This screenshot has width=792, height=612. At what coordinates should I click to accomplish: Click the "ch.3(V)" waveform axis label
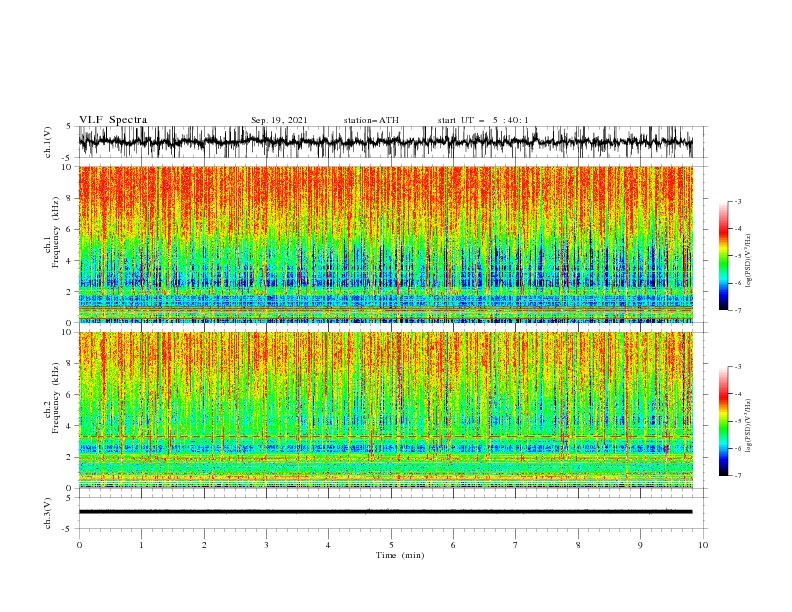pyautogui.click(x=48, y=513)
